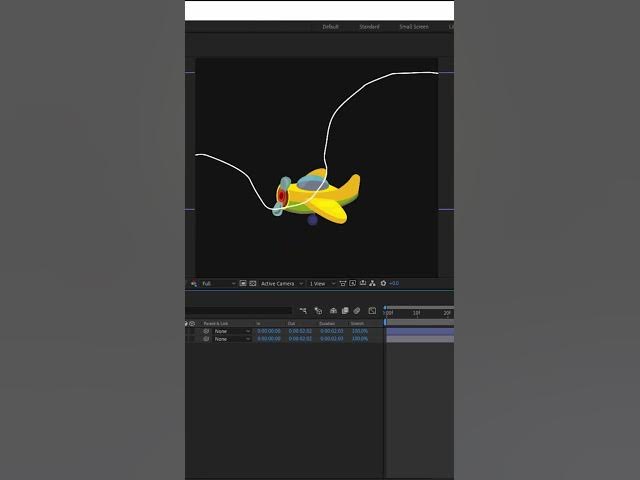Select the yellow airplane in the viewer
This screenshot has height=480, width=640.
point(317,196)
